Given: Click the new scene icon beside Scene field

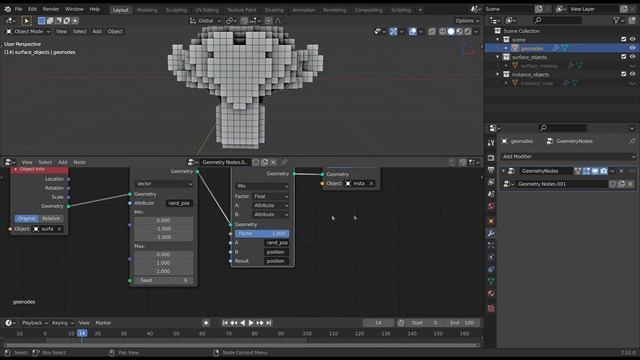Looking at the screenshot, I should 539,9.
